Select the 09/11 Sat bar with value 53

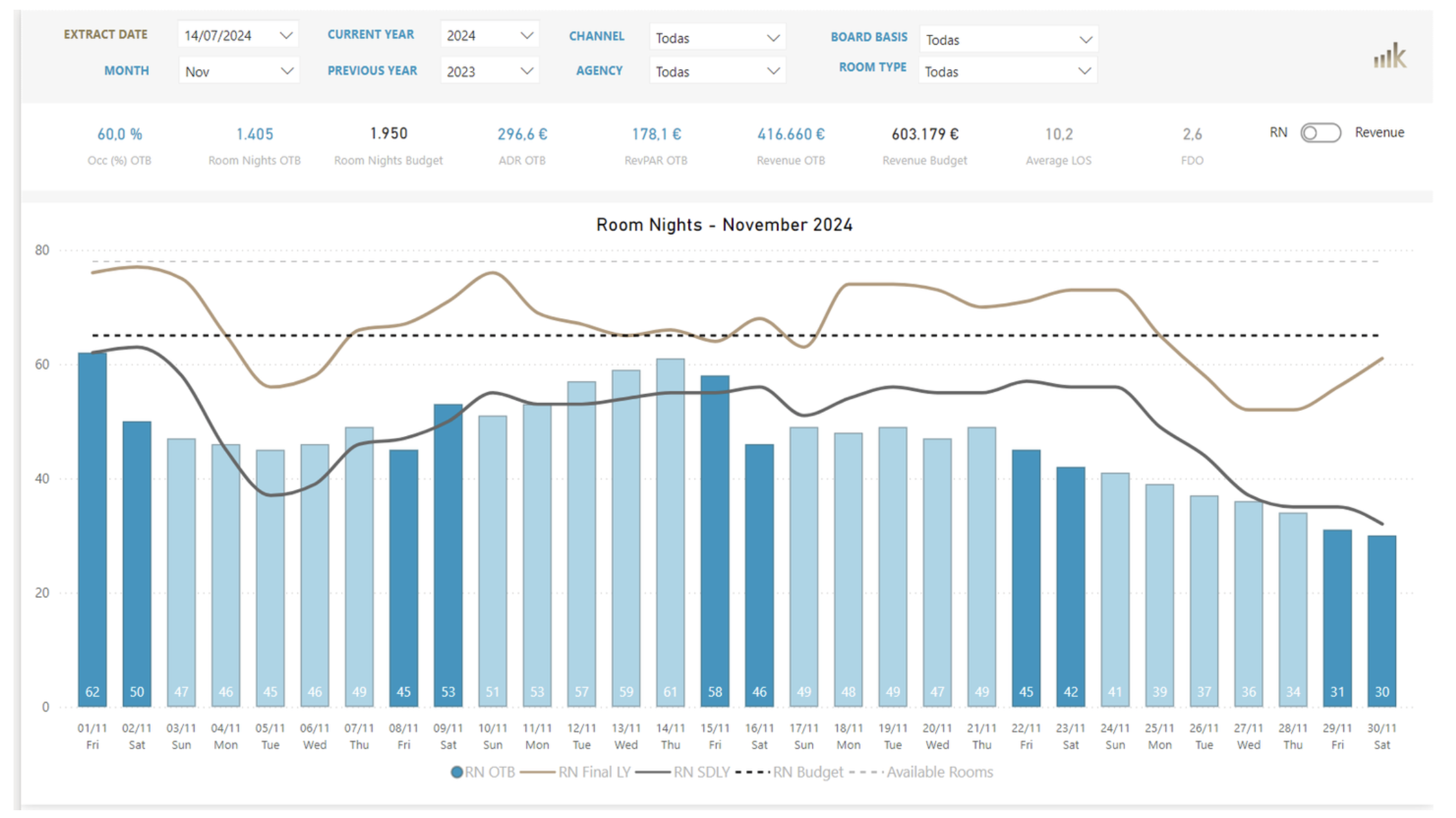click(448, 555)
